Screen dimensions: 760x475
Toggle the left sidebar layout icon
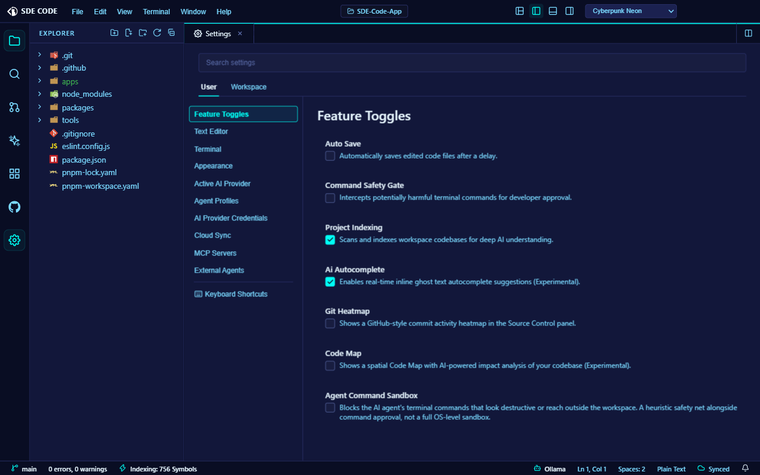[x=536, y=11]
